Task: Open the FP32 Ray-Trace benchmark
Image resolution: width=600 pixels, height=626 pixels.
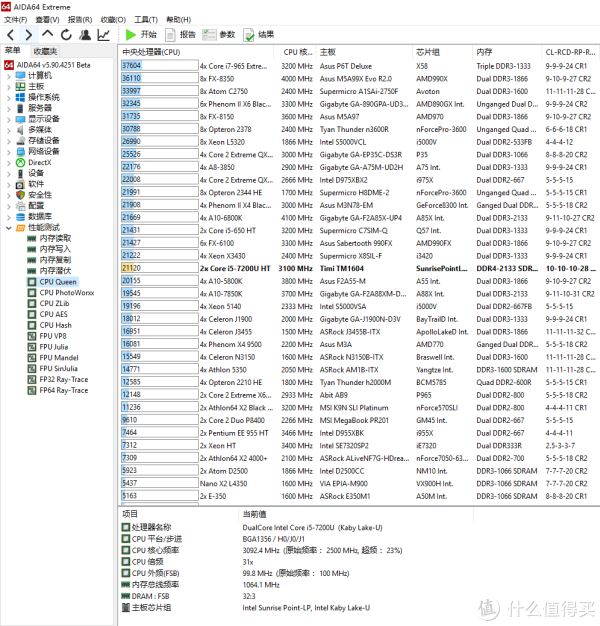Action: (x=64, y=379)
